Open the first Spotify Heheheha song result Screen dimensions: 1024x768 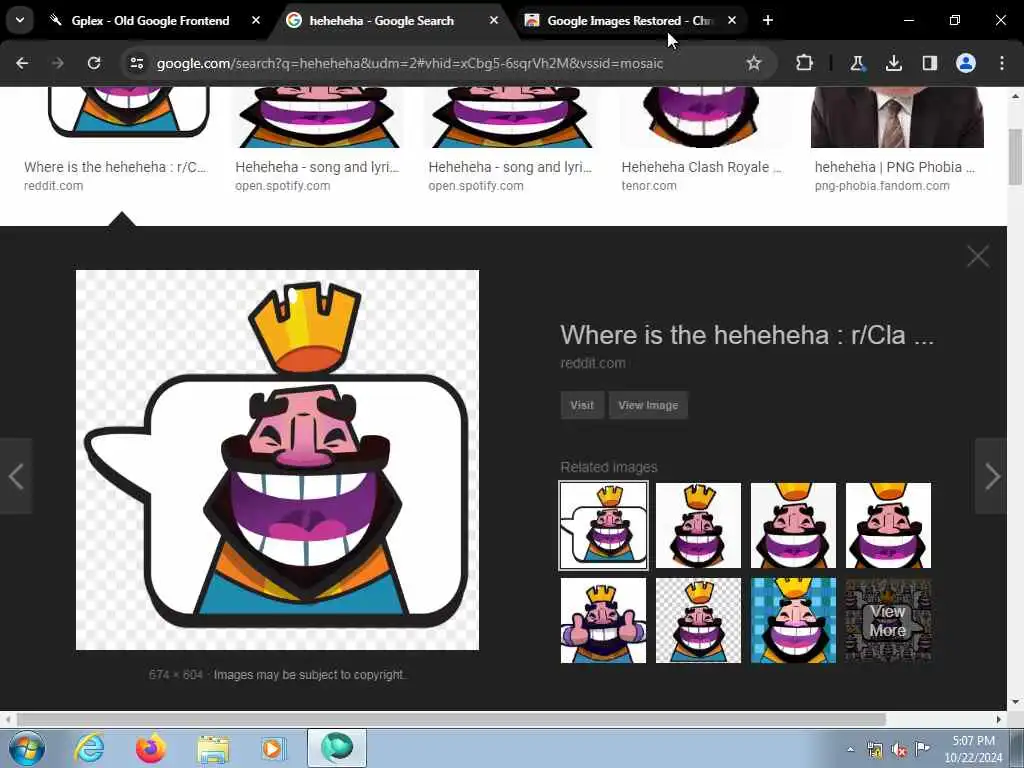pyautogui.click(x=317, y=167)
